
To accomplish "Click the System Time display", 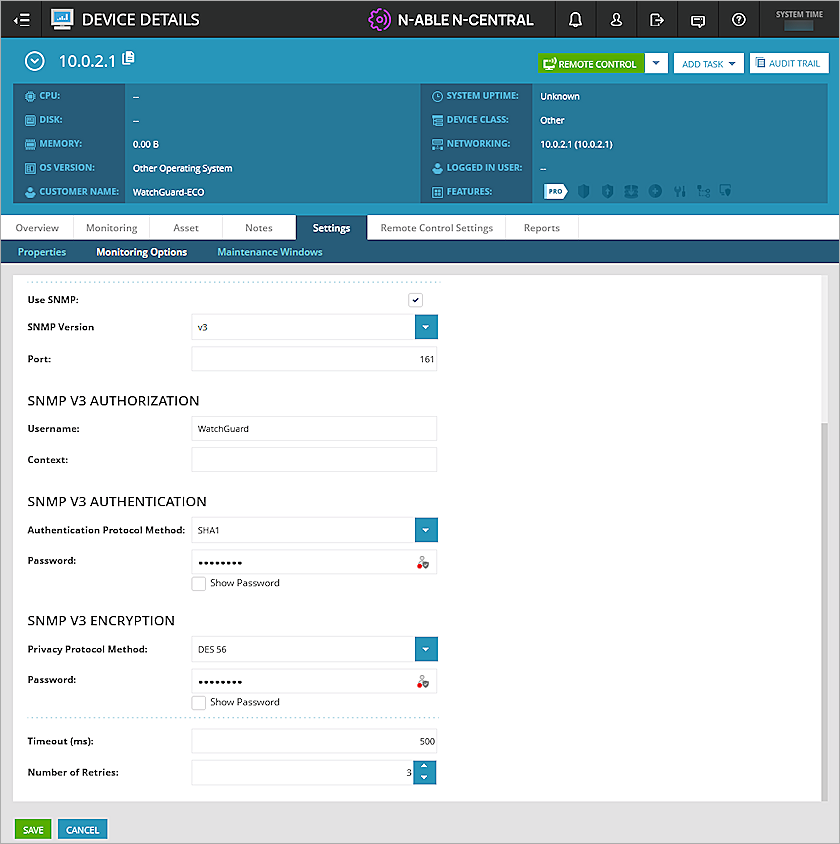I will click(799, 20).
